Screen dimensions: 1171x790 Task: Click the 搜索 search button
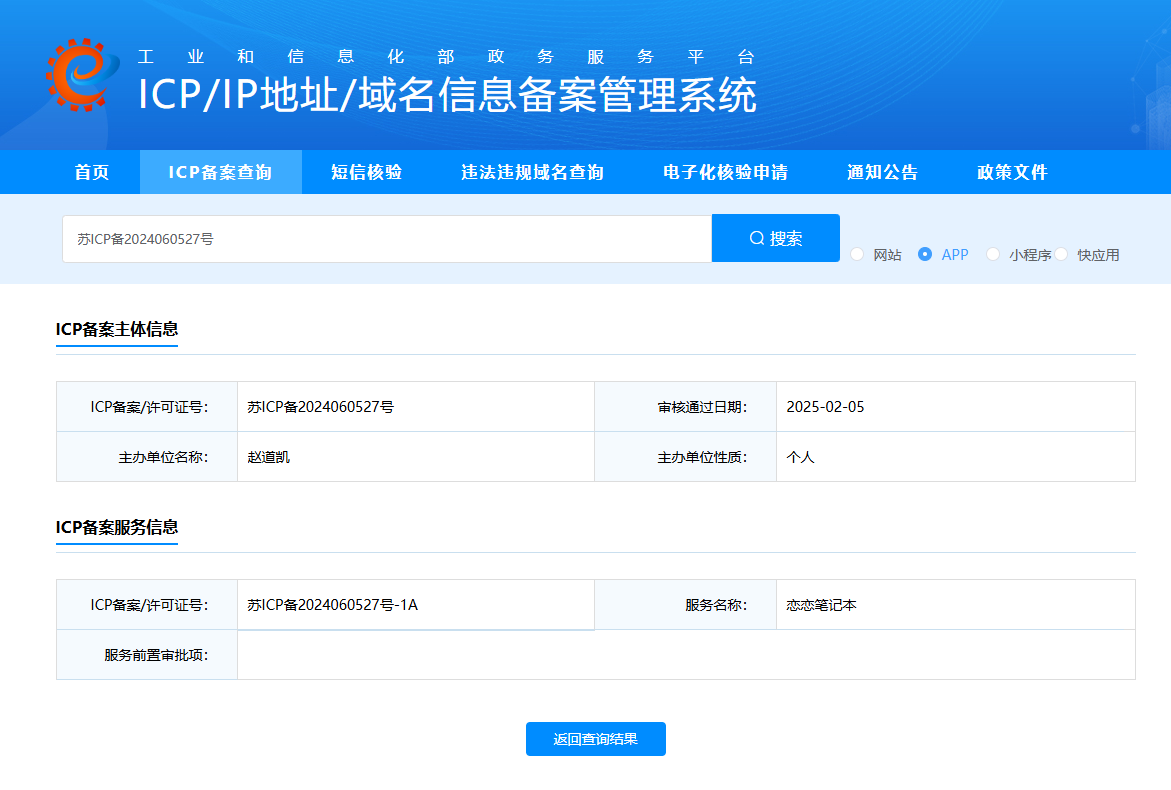pyautogui.click(x=776, y=238)
